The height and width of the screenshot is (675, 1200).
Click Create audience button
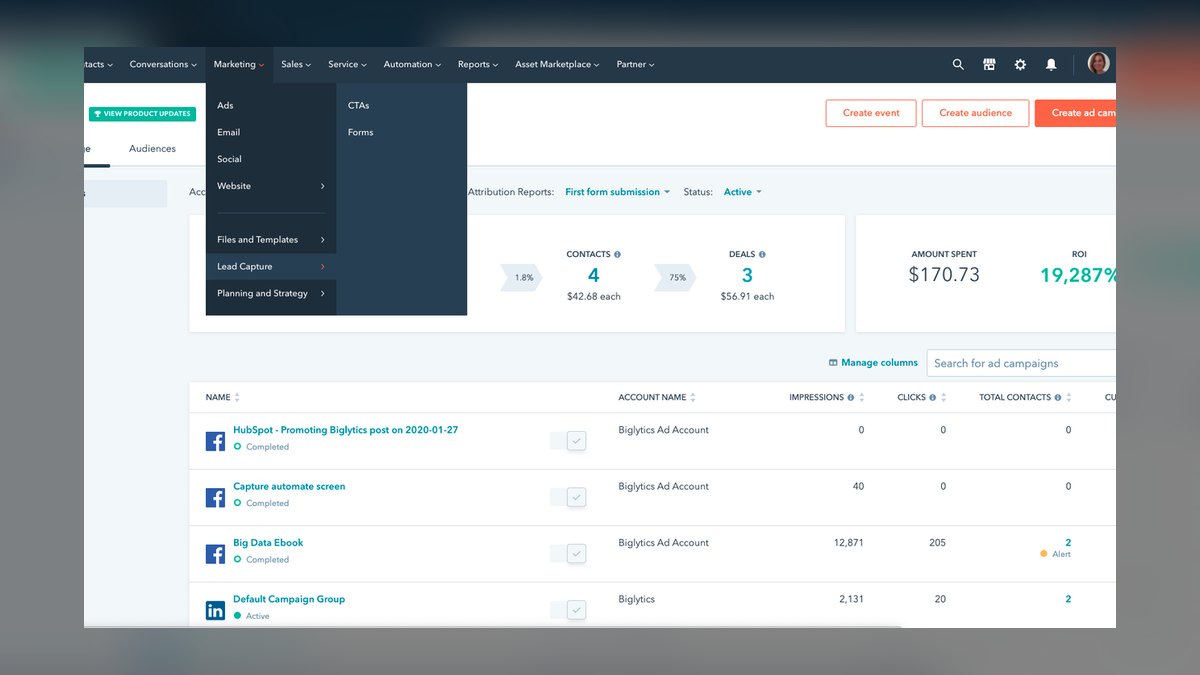[975, 113]
